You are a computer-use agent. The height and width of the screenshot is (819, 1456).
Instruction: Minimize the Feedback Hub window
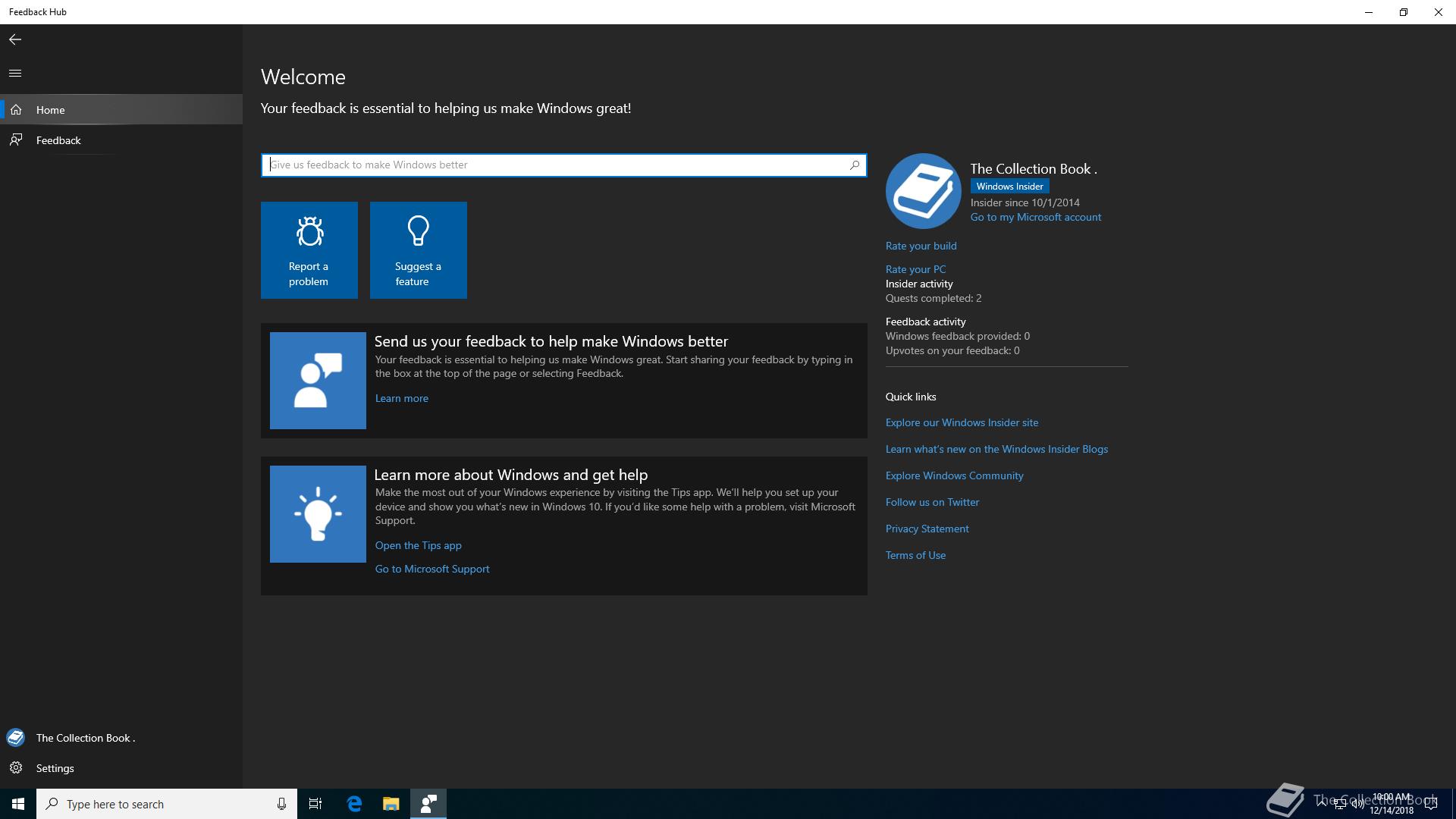[x=1369, y=12]
